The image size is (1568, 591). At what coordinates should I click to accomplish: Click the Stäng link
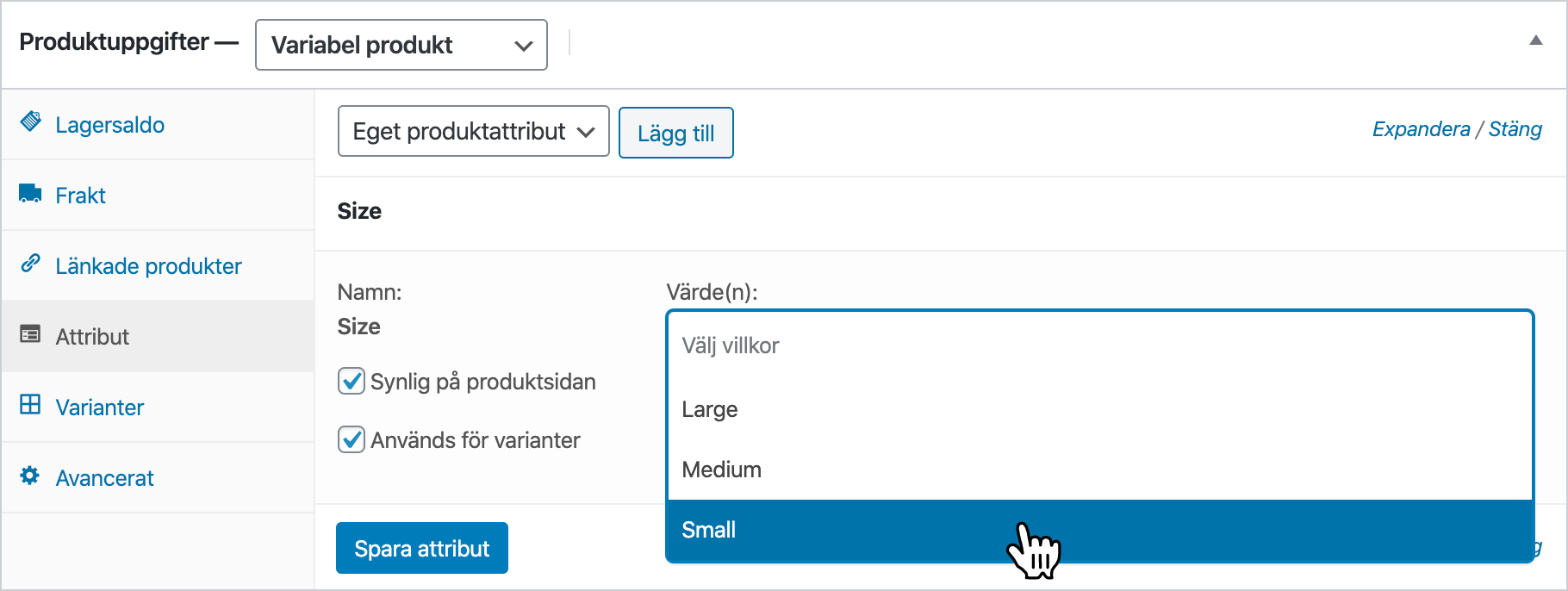tap(1515, 129)
